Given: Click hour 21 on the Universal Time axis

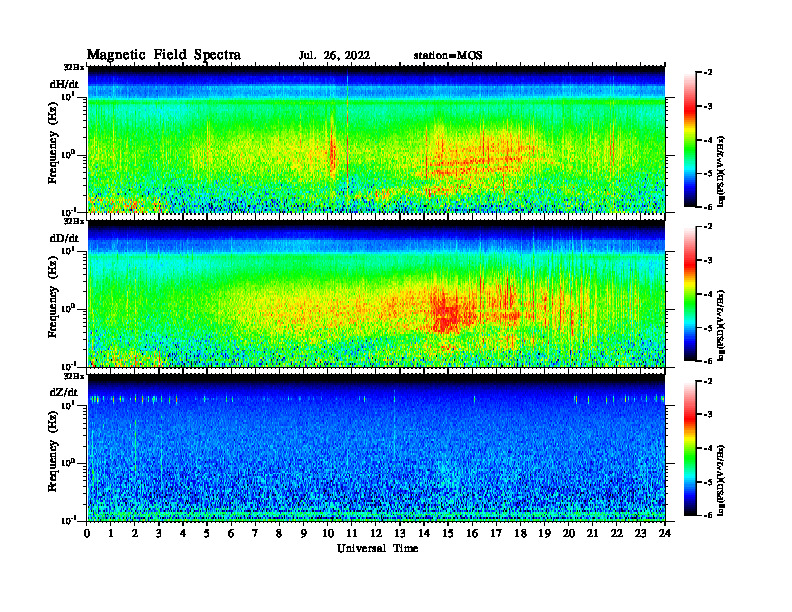Looking at the screenshot, I should click(x=592, y=533).
